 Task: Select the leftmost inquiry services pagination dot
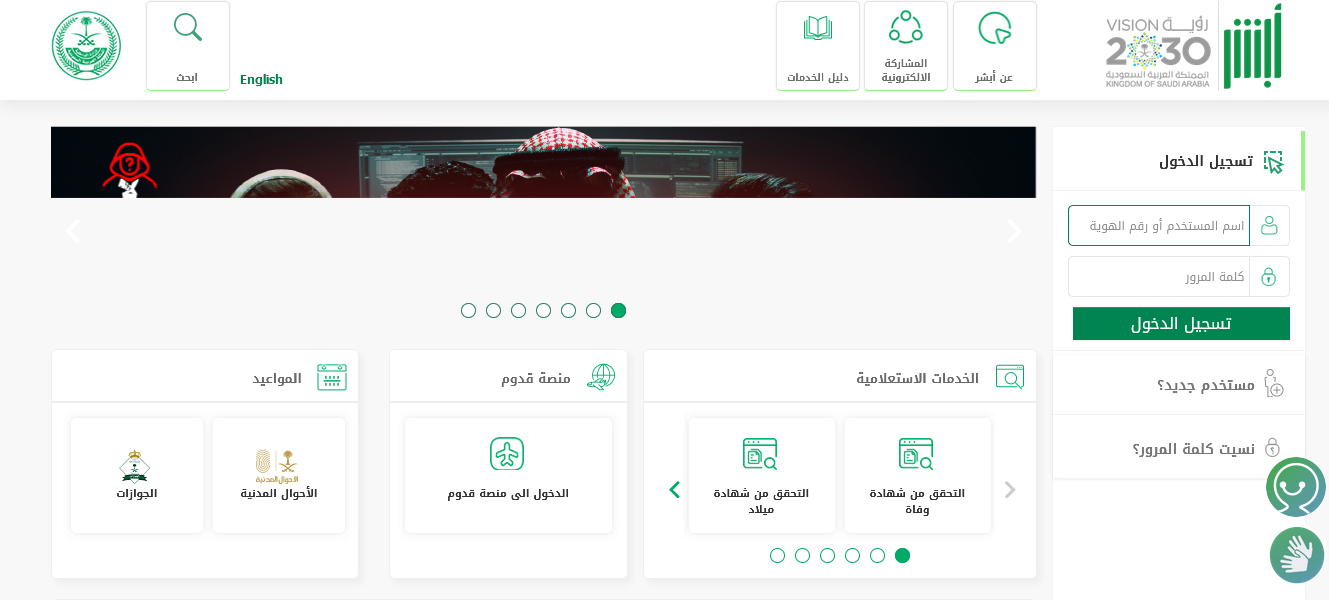tap(777, 555)
